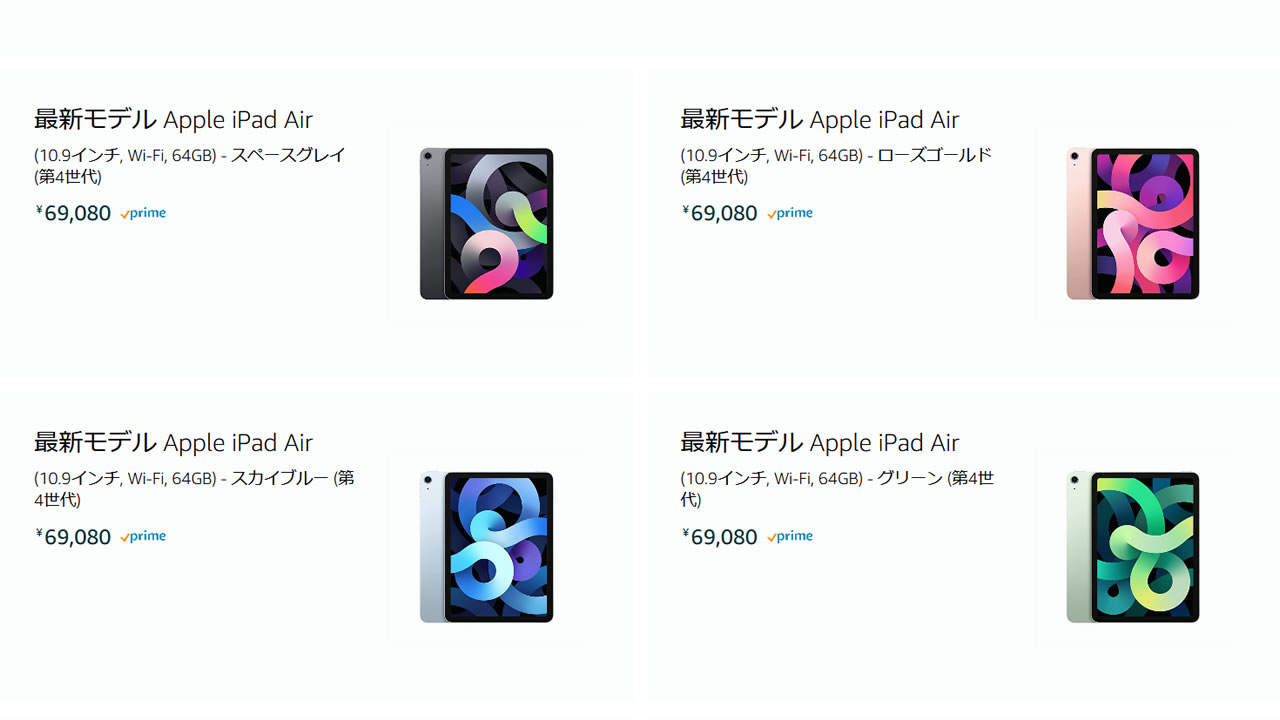Open title of Sky Blue iPad Air listing
The height and width of the screenshot is (720, 1280).
(x=174, y=443)
